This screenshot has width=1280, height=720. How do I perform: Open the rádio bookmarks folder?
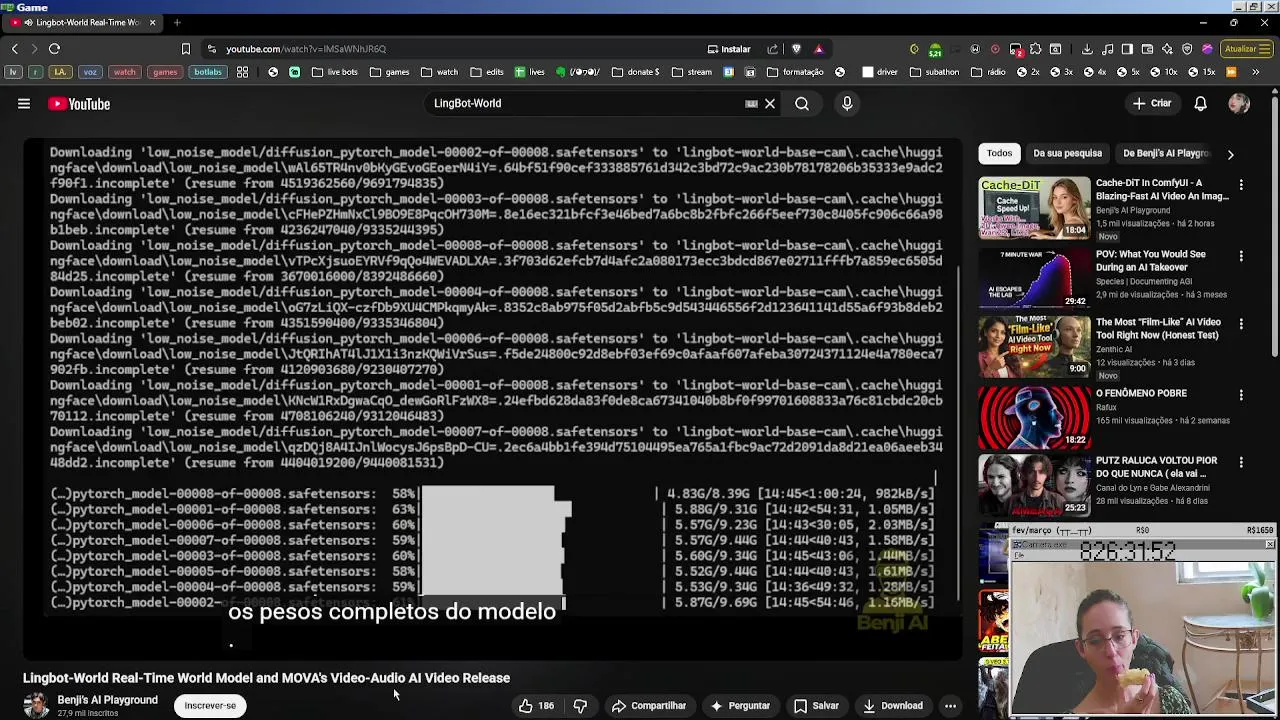[987, 72]
